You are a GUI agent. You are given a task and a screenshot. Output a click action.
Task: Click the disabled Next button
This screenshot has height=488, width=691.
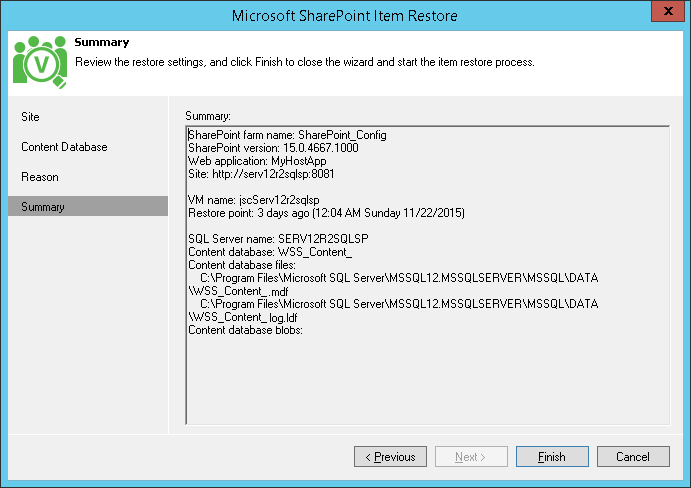471,456
